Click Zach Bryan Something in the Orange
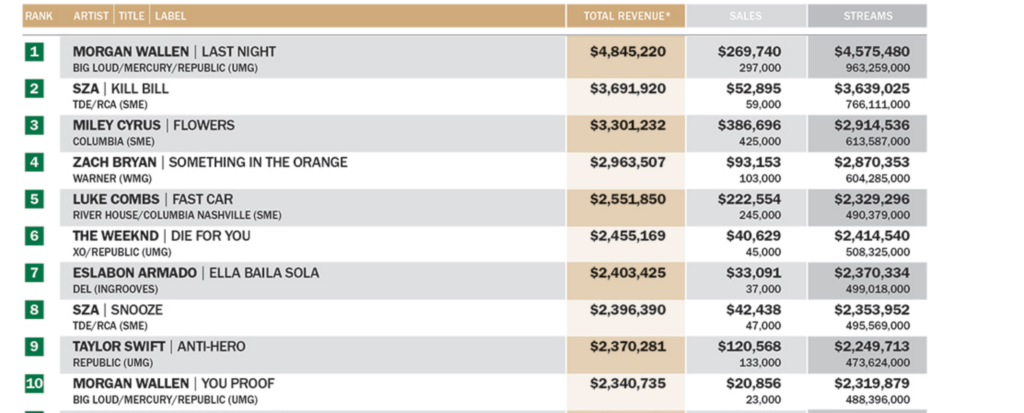The image size is (1024, 413). [209, 162]
